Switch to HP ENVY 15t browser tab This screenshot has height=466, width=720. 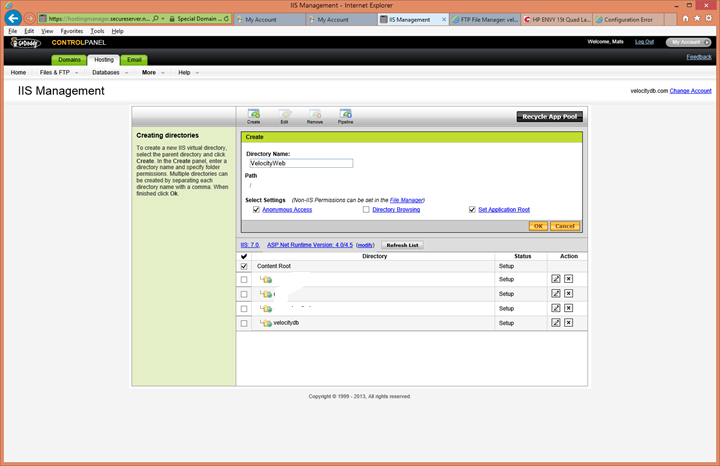tap(557, 19)
